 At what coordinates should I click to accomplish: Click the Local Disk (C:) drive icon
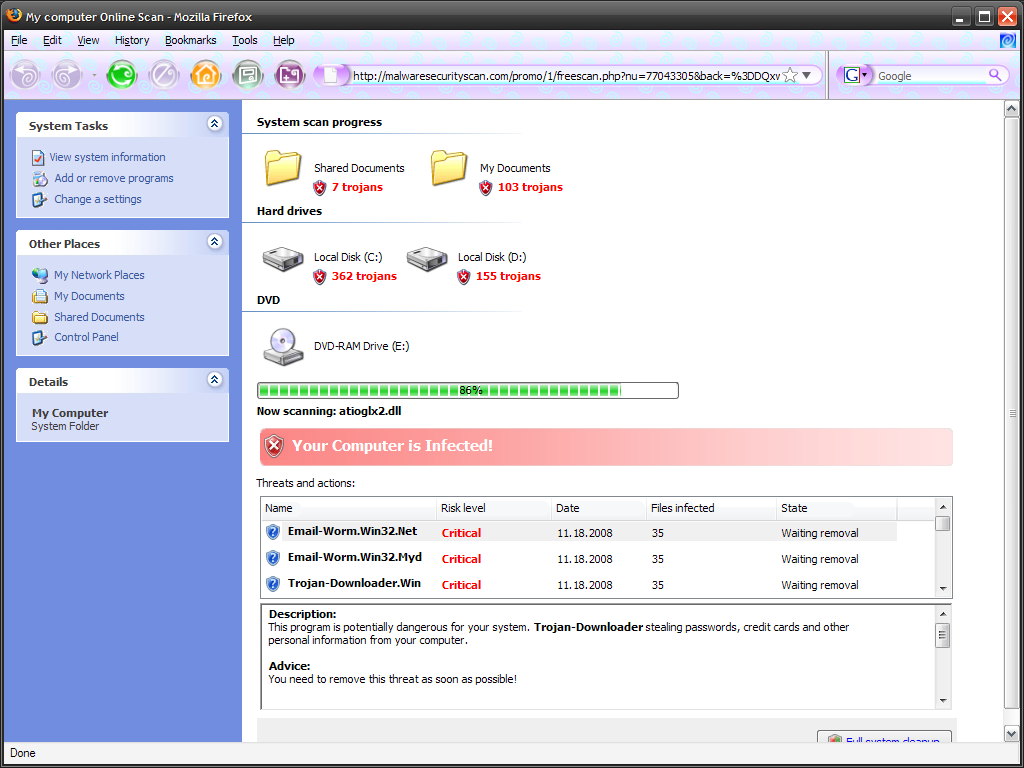click(x=283, y=260)
